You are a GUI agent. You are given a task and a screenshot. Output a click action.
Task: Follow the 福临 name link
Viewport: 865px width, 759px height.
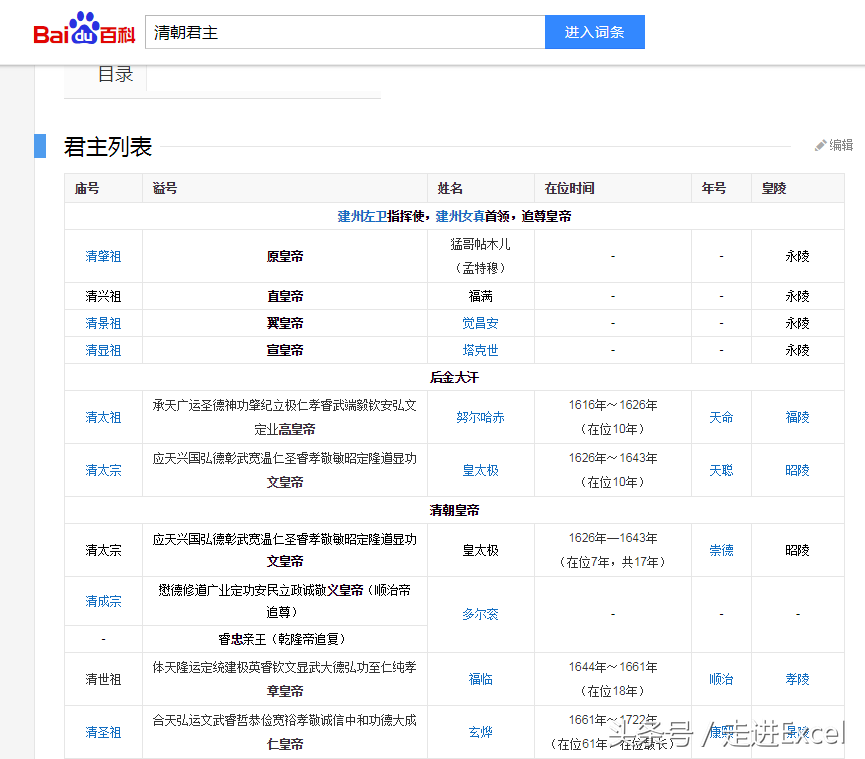click(x=480, y=680)
